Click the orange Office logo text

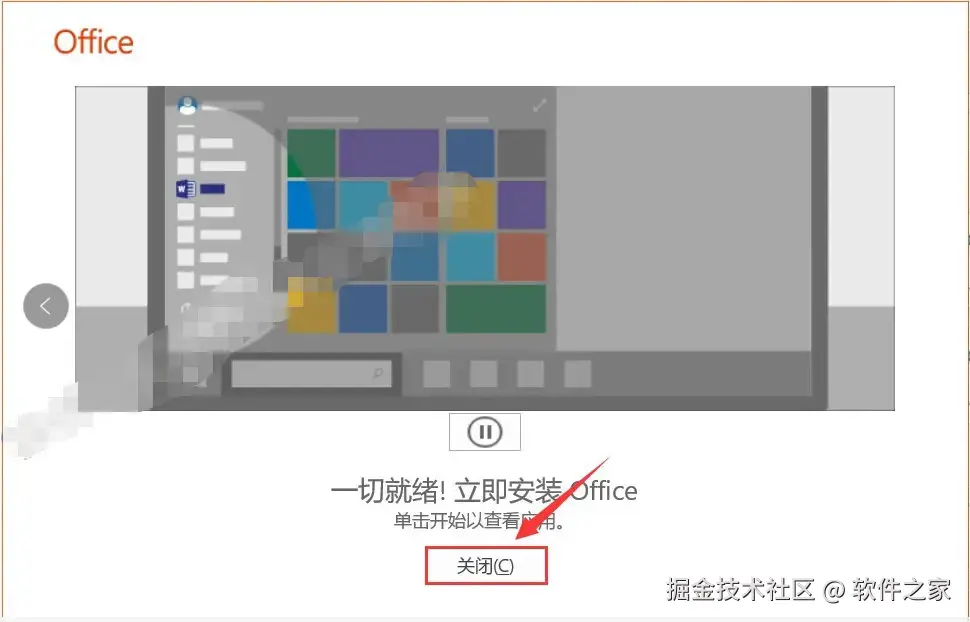pyautogui.click(x=93, y=42)
